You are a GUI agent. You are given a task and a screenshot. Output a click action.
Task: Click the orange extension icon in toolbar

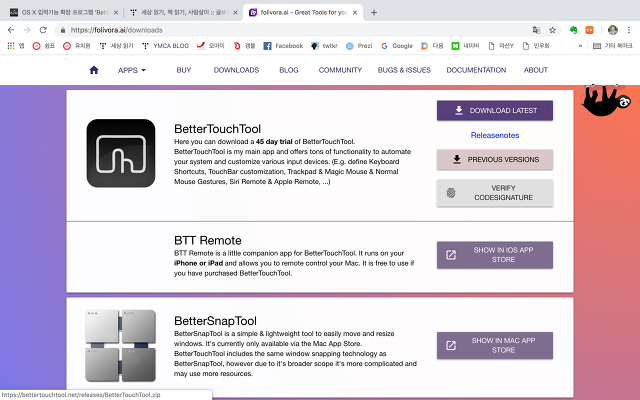click(589, 30)
